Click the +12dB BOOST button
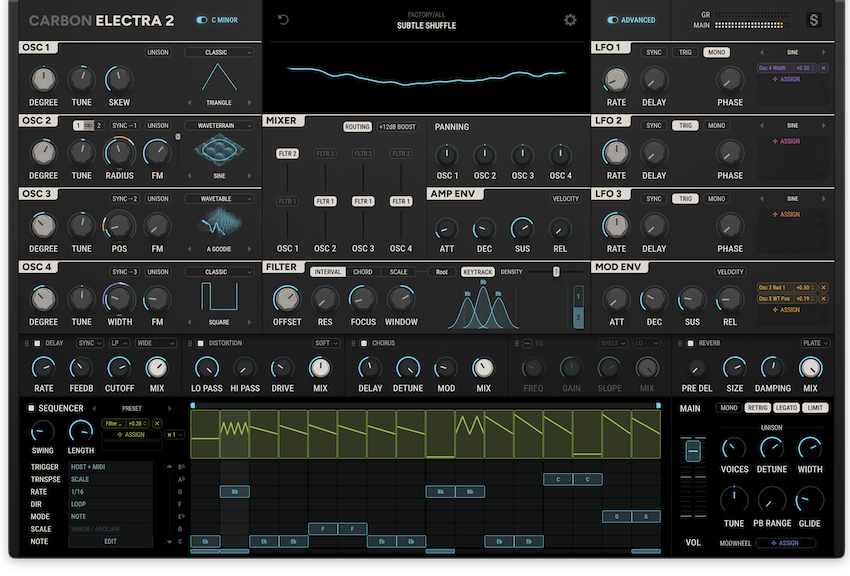The height and width of the screenshot is (576, 850). tap(397, 127)
